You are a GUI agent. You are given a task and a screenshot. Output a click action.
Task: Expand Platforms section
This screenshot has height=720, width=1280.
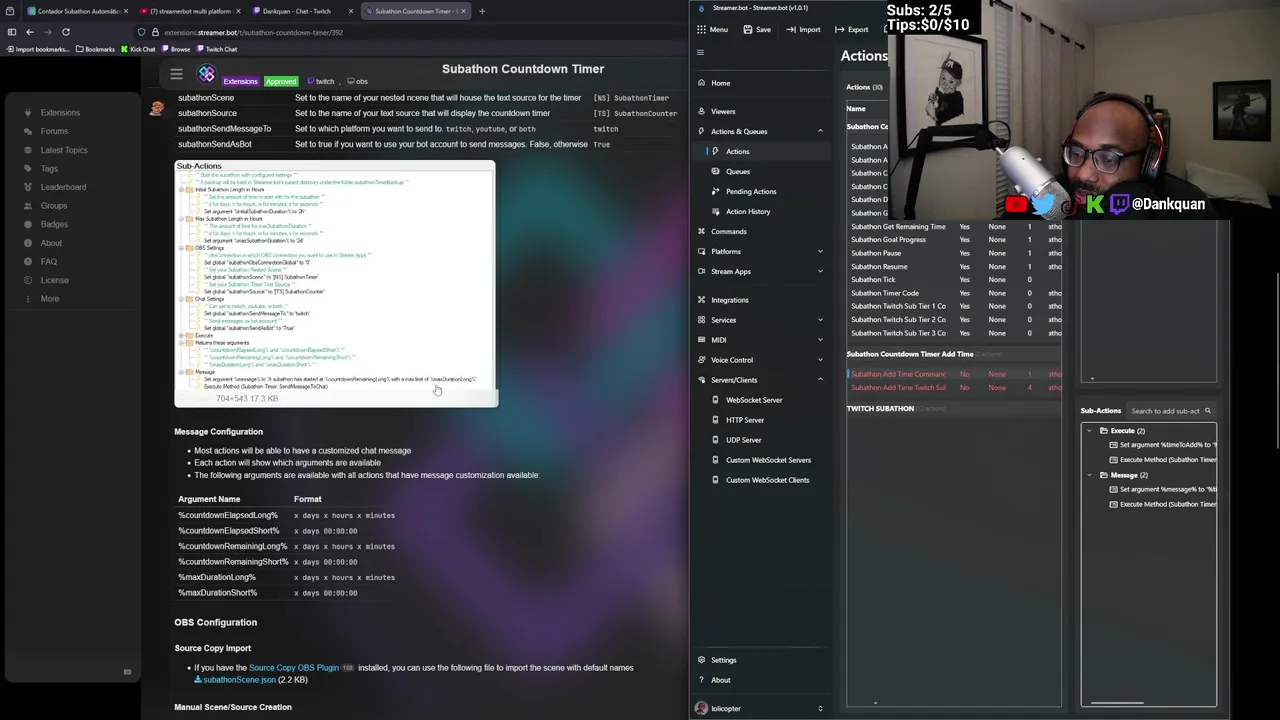click(820, 251)
